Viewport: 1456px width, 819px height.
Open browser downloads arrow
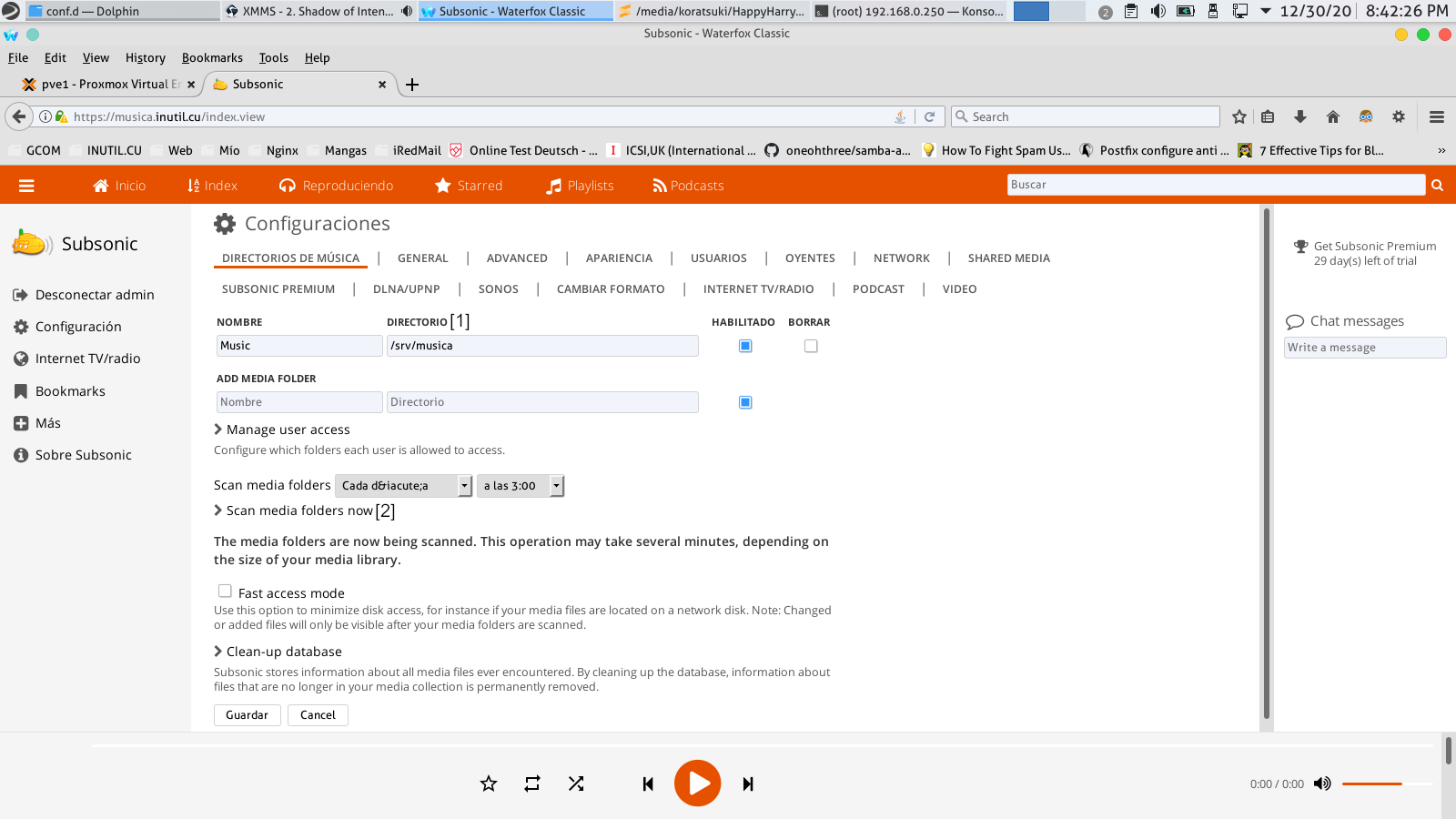coord(1300,116)
